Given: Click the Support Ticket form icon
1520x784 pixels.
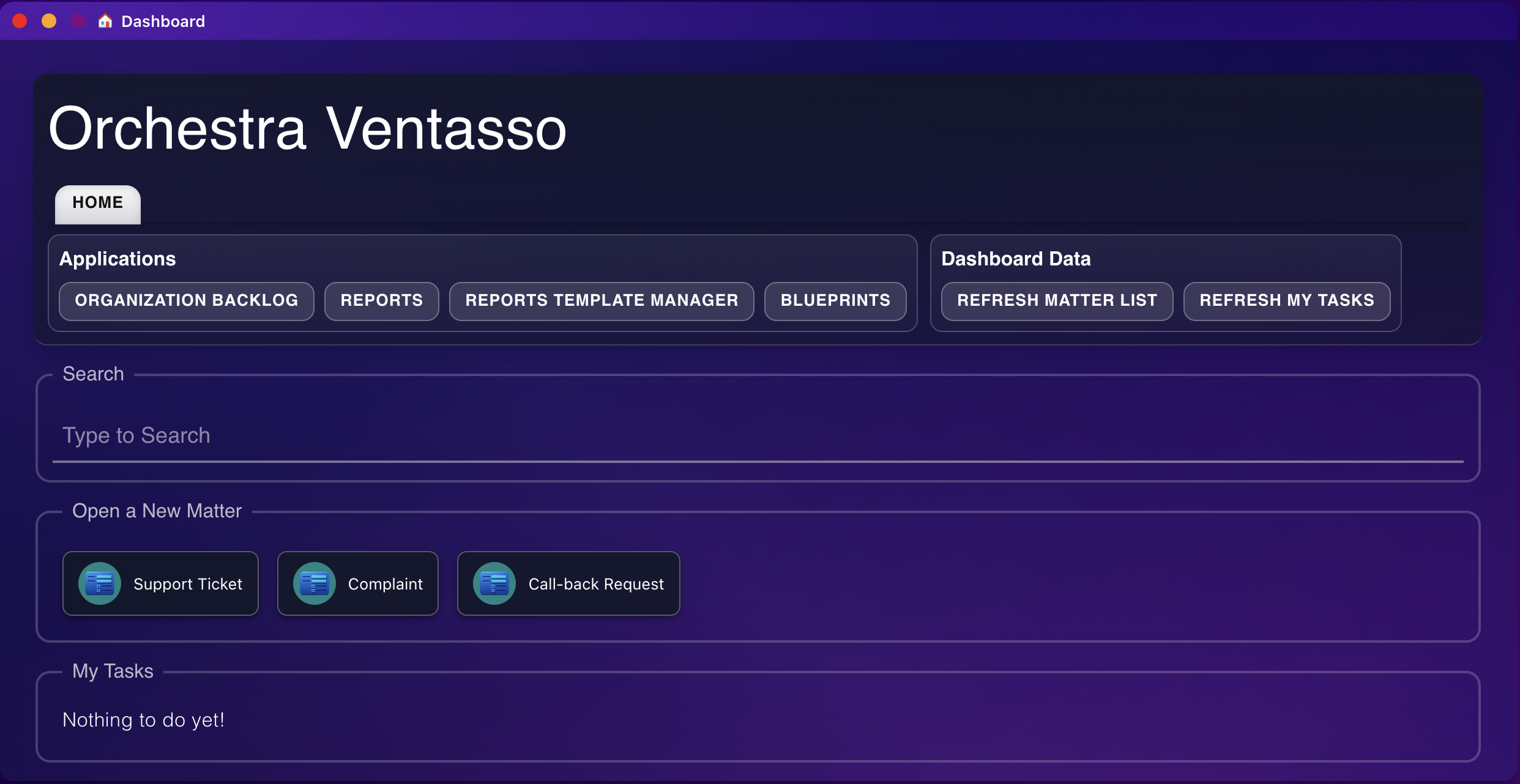Looking at the screenshot, I should coord(100,583).
